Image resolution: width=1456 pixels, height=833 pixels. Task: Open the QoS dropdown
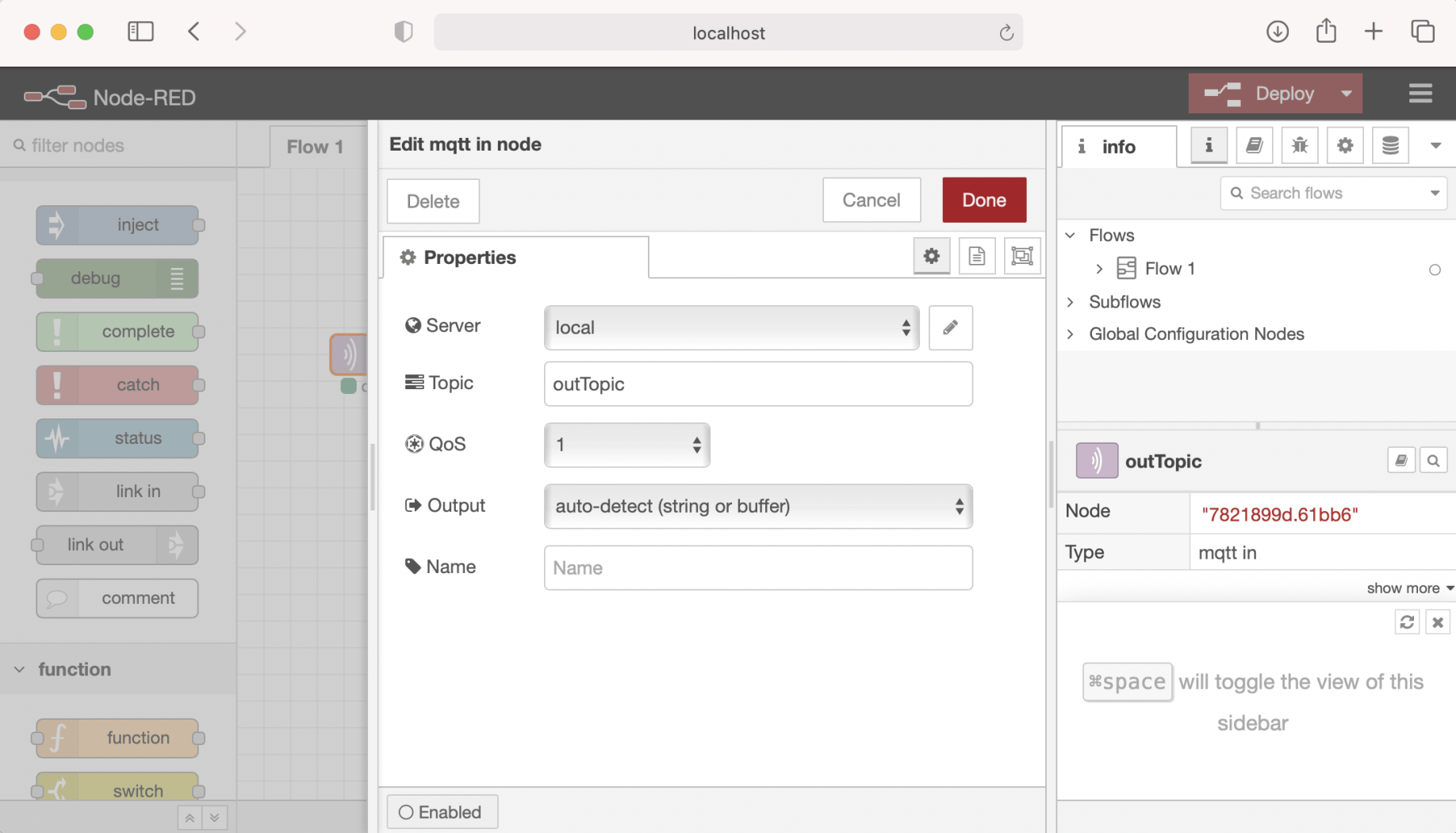[626, 445]
